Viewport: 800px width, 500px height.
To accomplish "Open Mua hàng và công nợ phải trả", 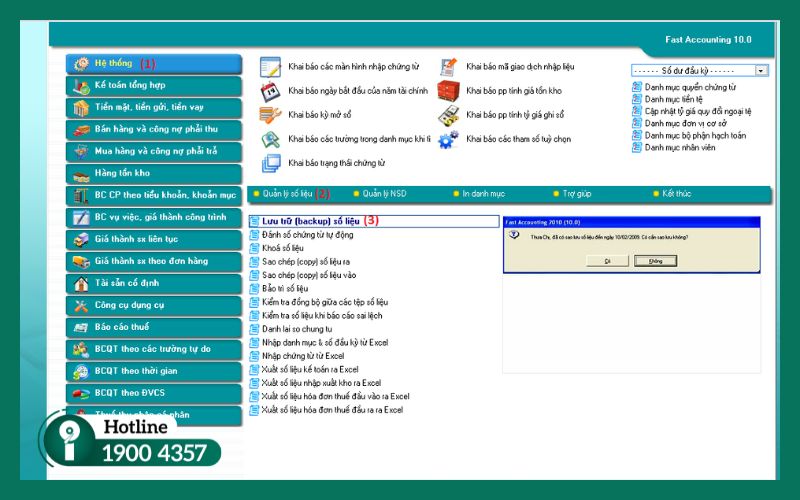I will tap(154, 152).
